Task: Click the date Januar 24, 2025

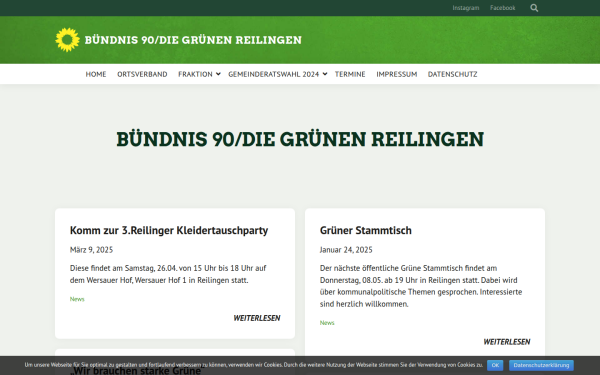Action: [x=346, y=250]
